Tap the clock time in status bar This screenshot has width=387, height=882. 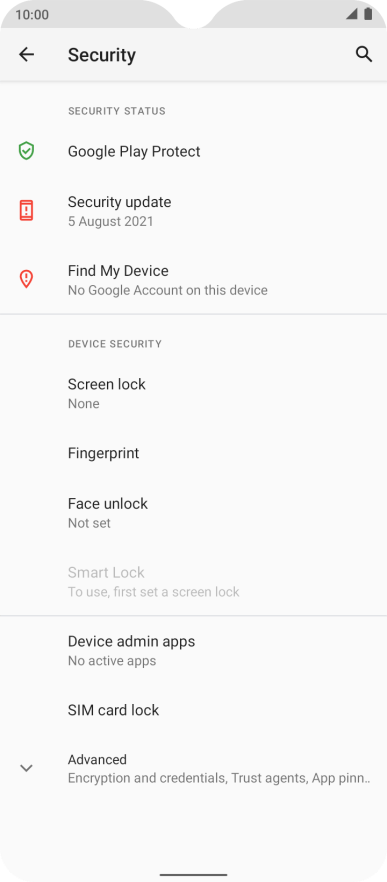coord(32,15)
